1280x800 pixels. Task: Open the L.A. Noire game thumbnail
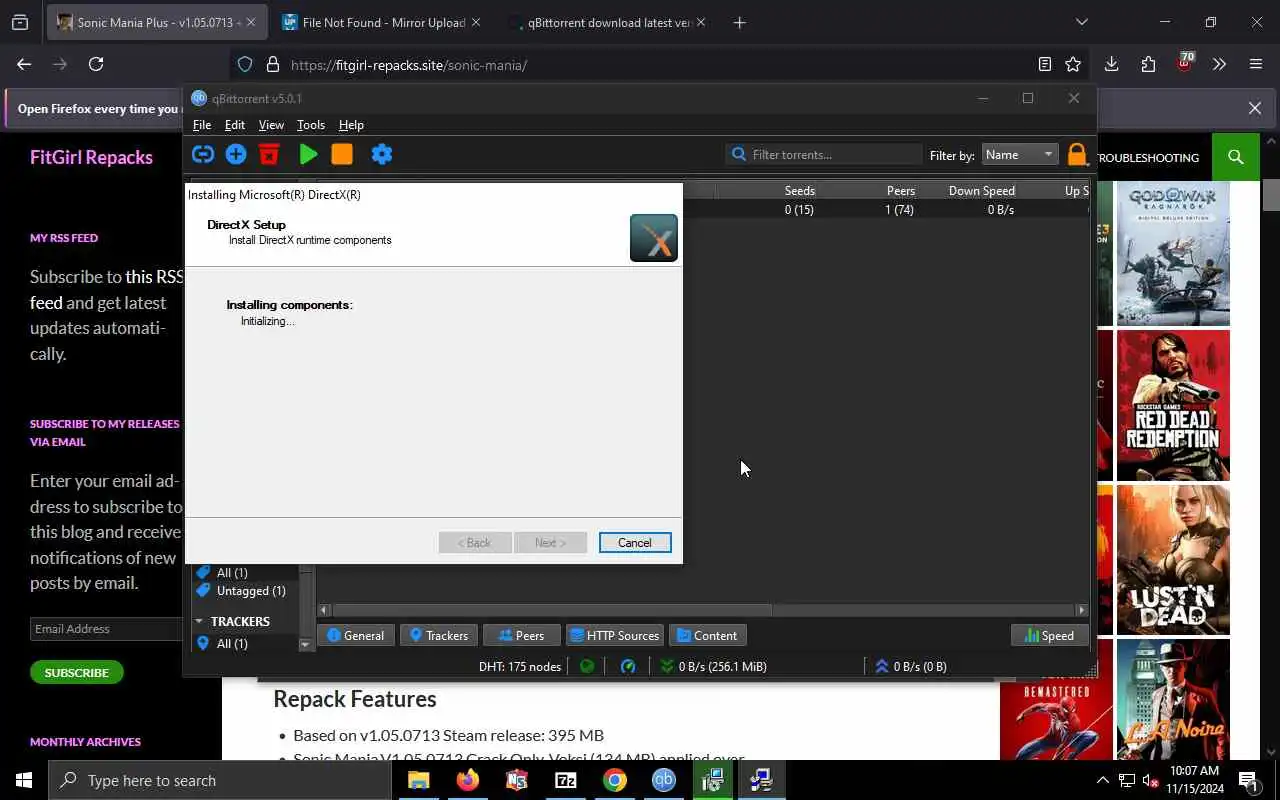tap(1173, 699)
